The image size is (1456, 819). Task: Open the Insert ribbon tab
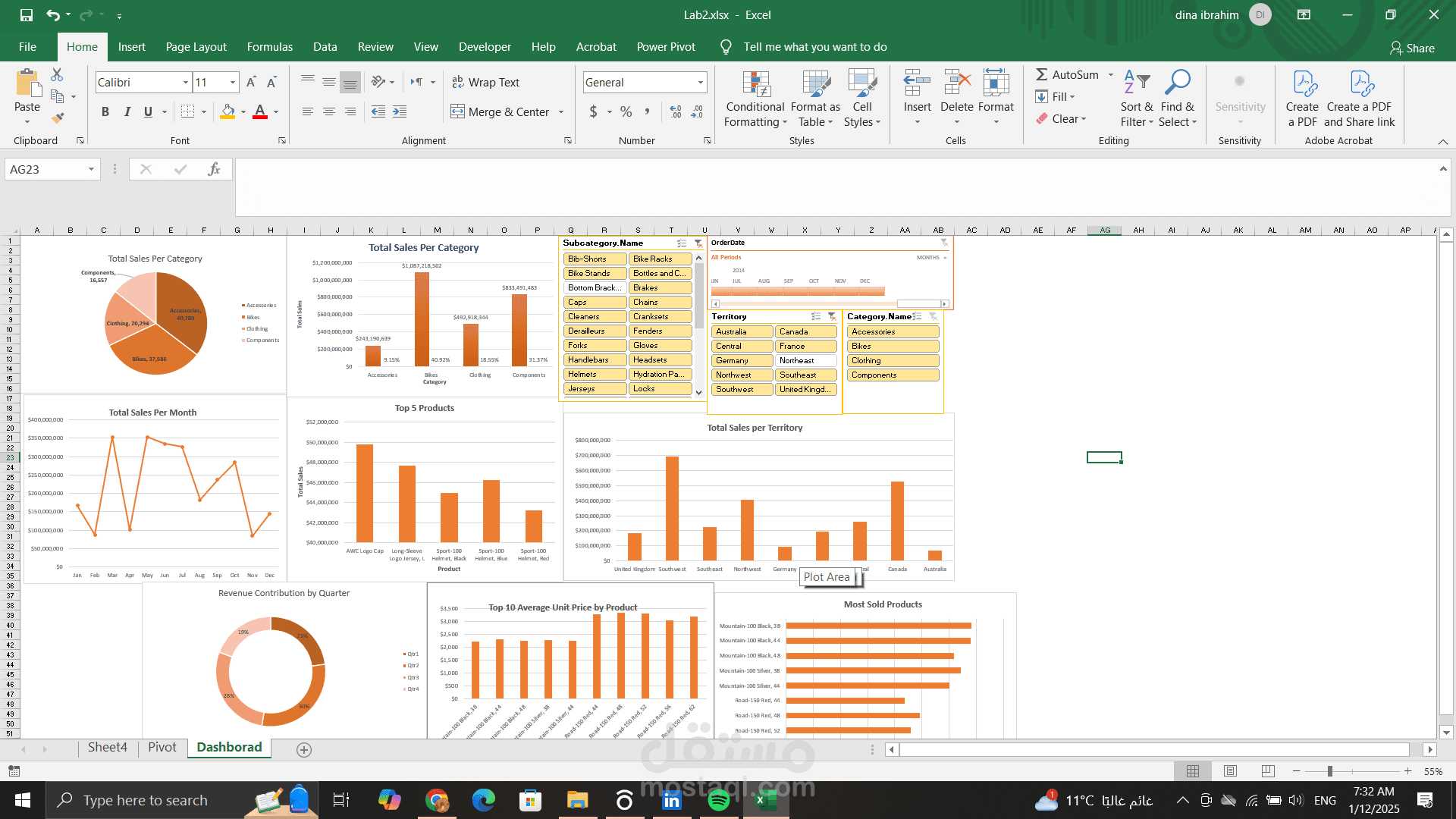[132, 47]
